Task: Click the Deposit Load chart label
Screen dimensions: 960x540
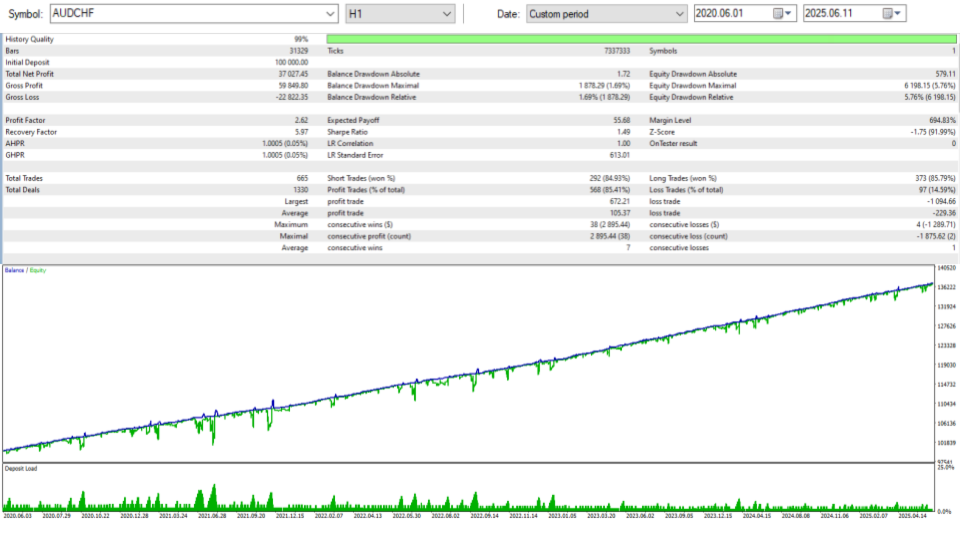Action: (x=21, y=468)
